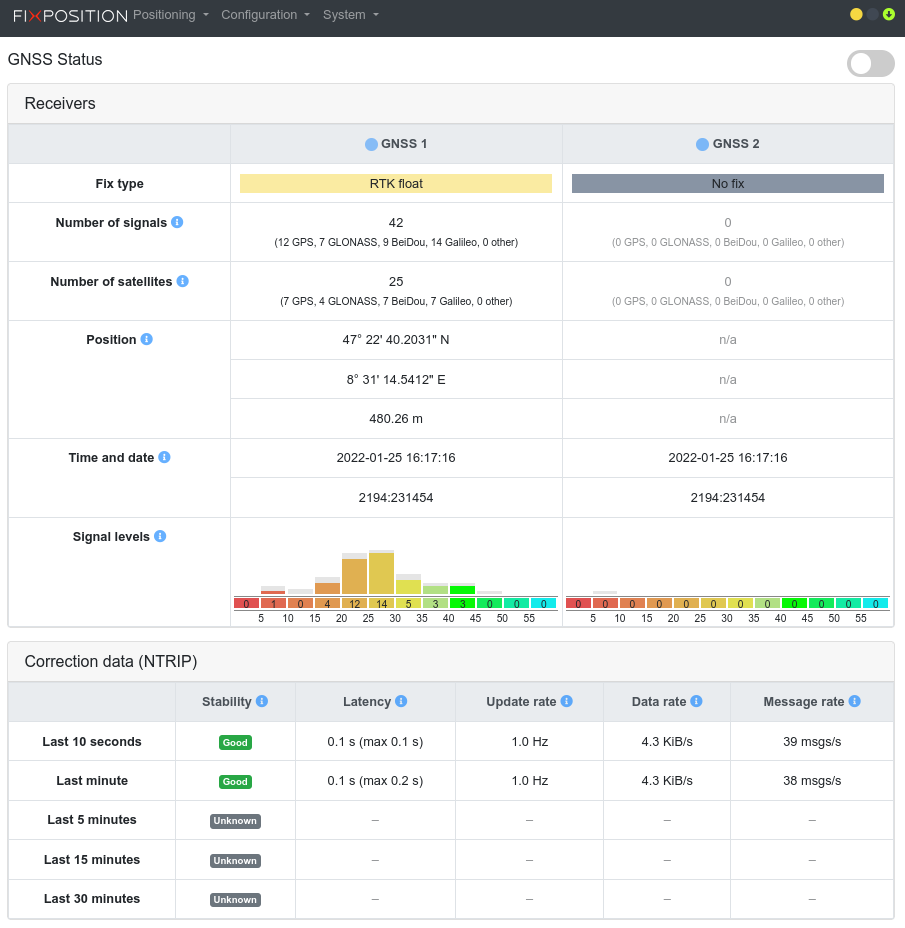Click the RTK float fix type bar
This screenshot has height=928, width=905.
(396, 183)
